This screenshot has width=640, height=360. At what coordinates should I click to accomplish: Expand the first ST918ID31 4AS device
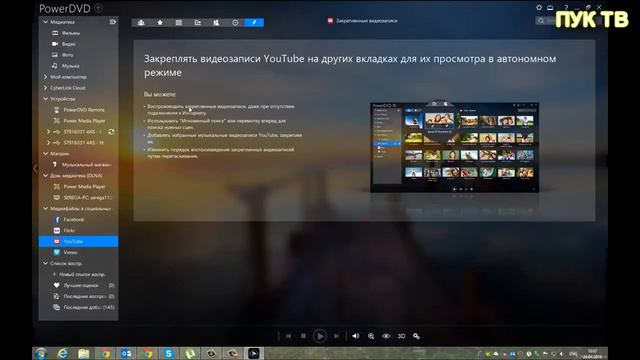(49, 132)
